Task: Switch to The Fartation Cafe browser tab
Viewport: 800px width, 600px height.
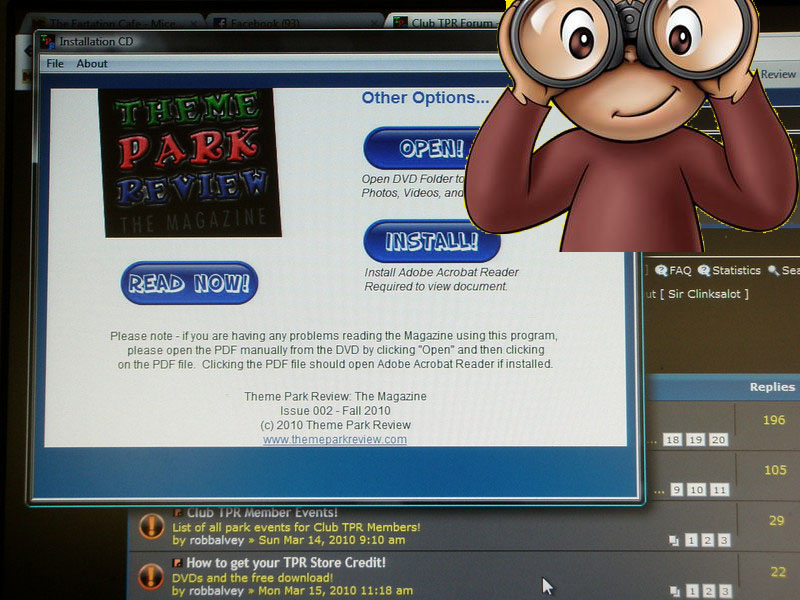Action: (112, 23)
